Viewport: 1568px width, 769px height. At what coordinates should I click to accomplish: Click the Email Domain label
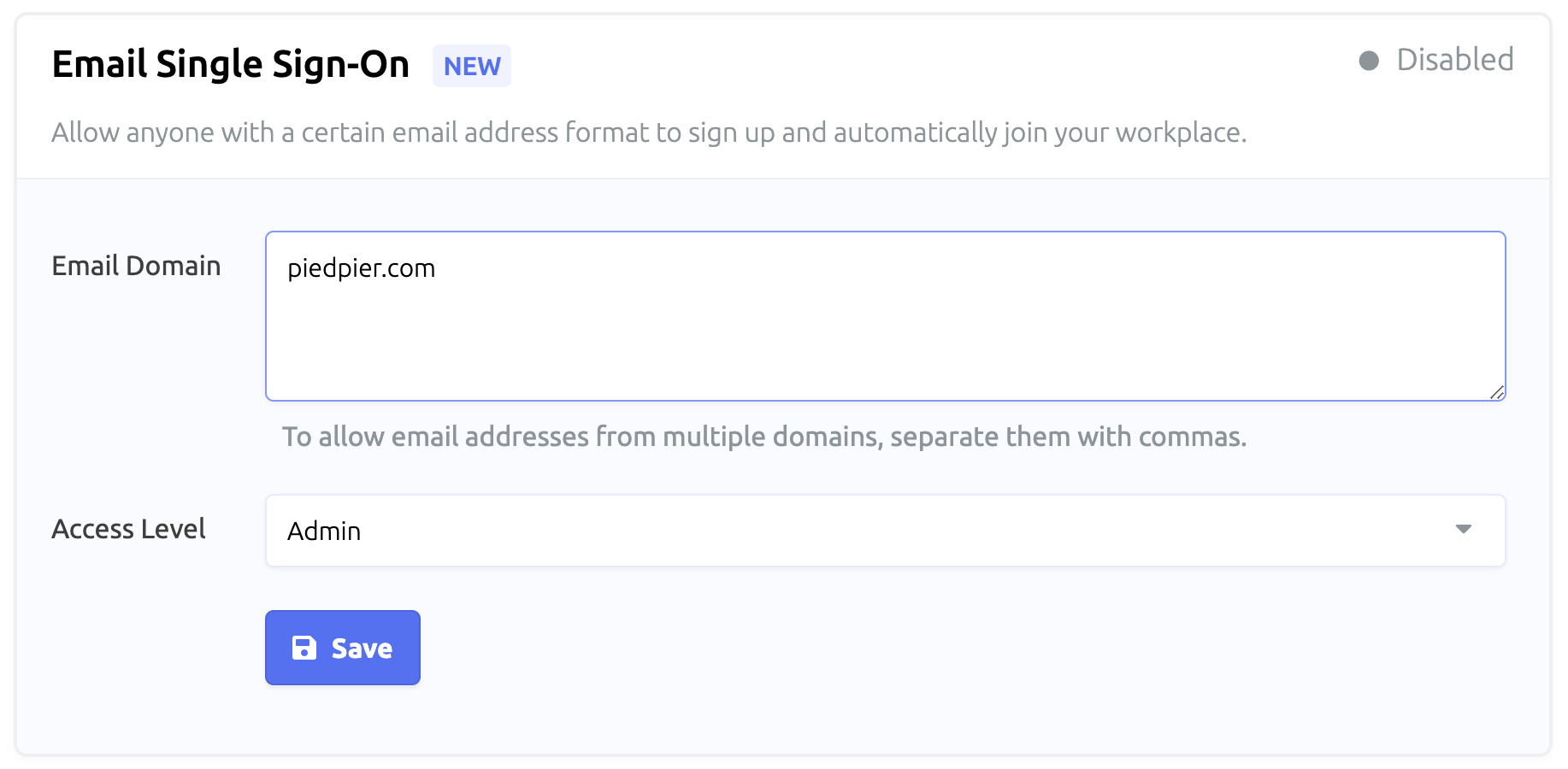click(x=136, y=266)
